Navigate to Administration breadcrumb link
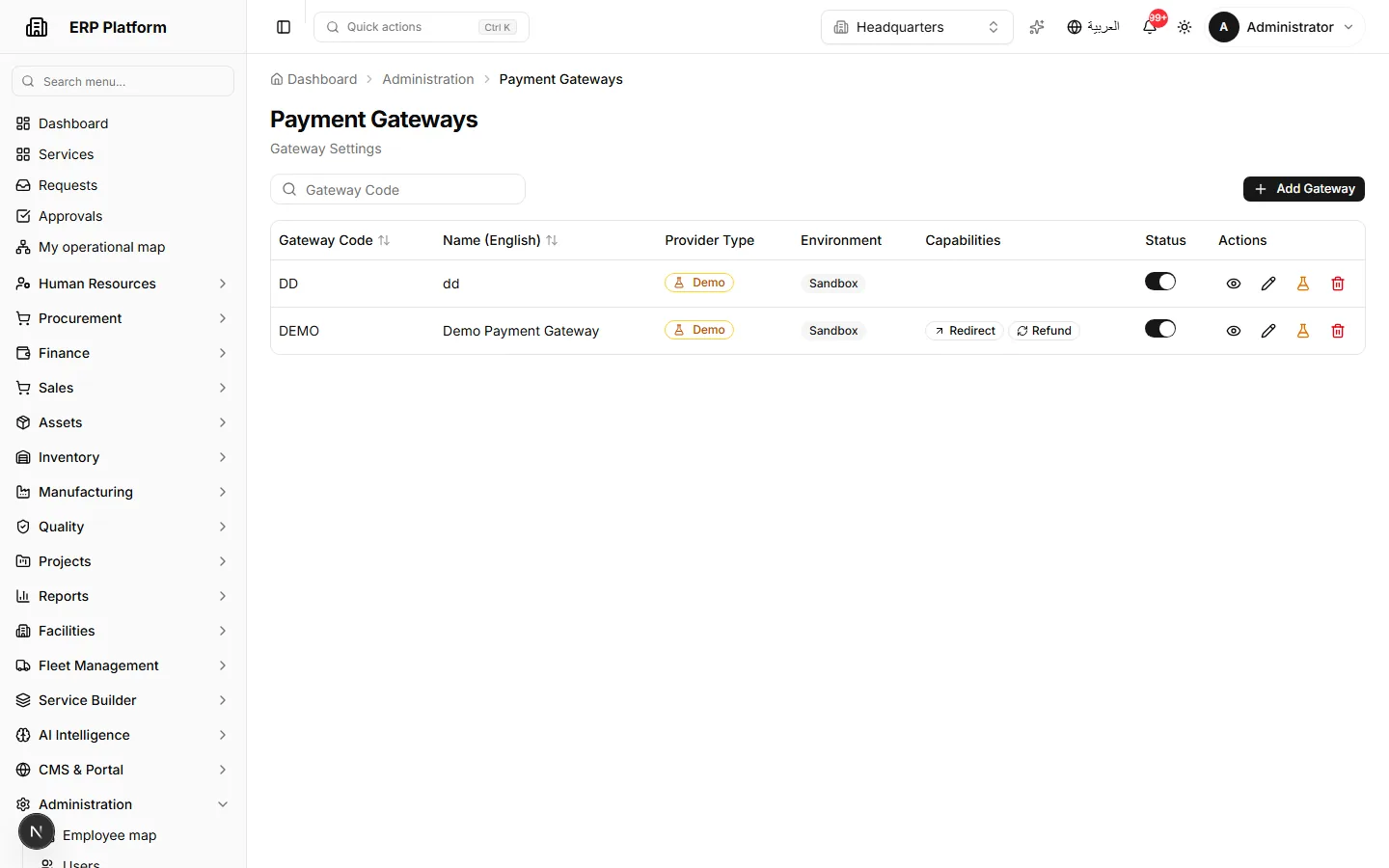 [428, 79]
